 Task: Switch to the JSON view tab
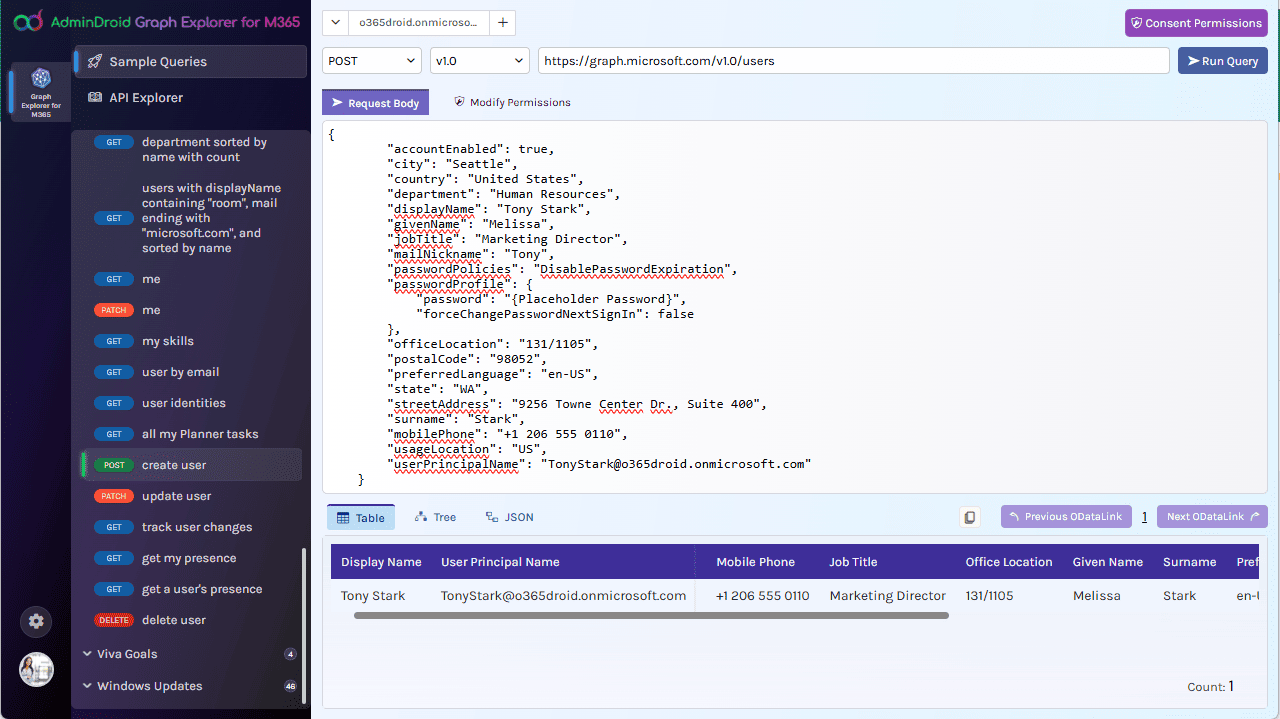509,517
